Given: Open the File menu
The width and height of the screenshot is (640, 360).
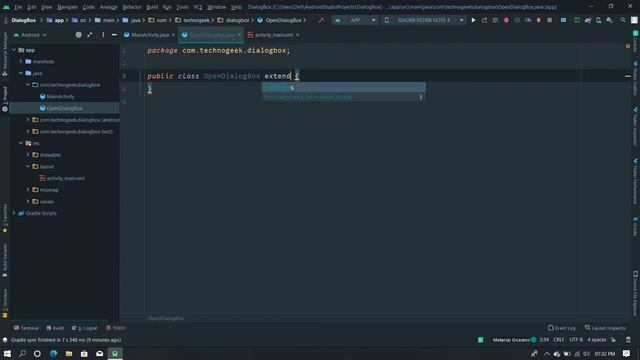Looking at the screenshot, I should tap(18, 7).
